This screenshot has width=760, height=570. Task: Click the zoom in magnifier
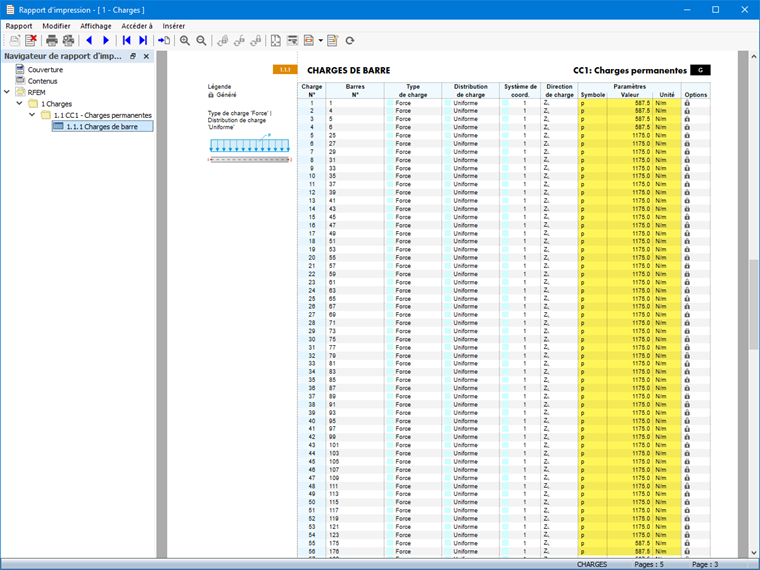click(185, 40)
